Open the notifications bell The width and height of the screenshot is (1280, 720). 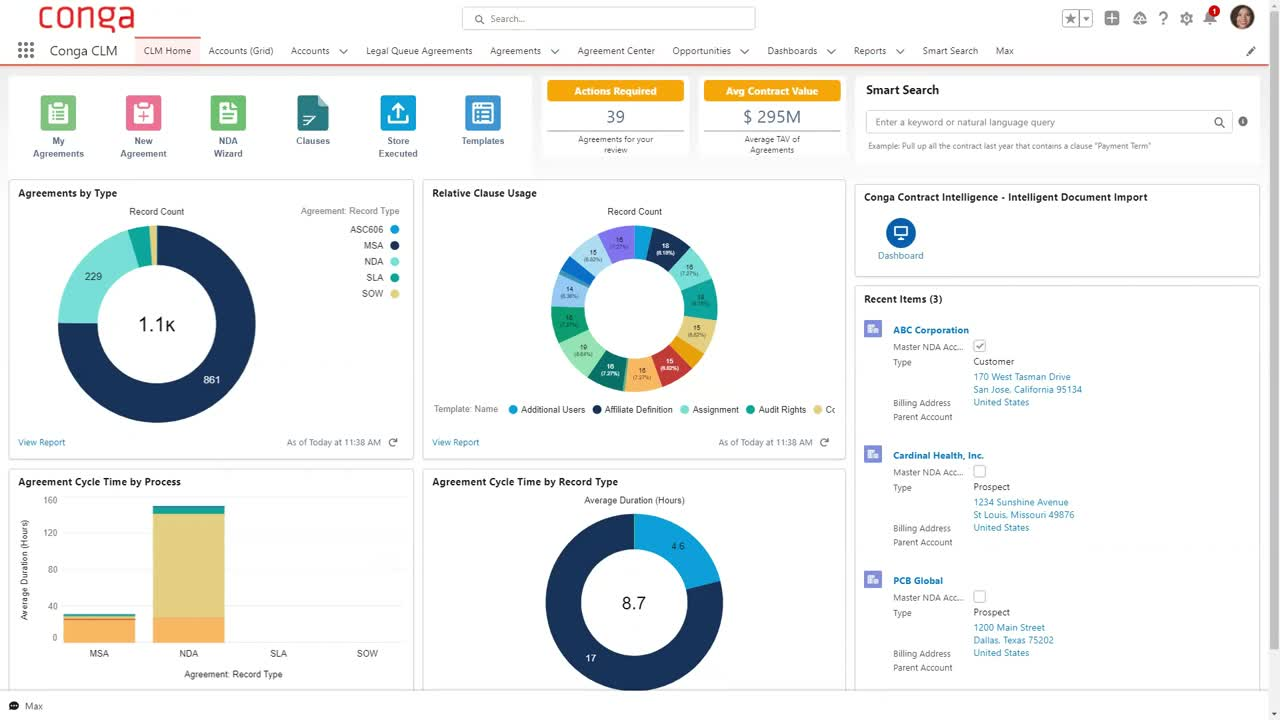(1210, 18)
